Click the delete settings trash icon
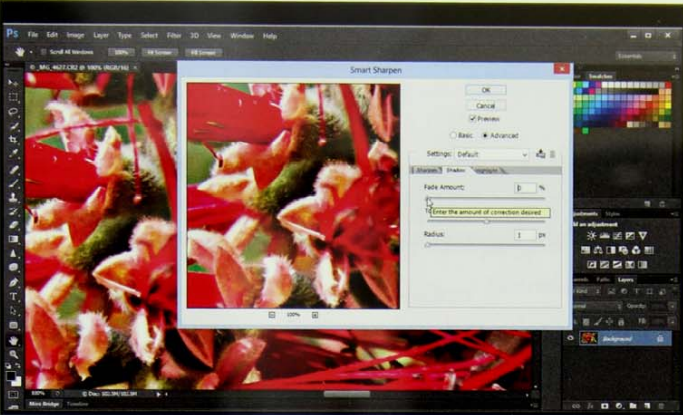The width and height of the screenshot is (683, 415). tap(552, 154)
